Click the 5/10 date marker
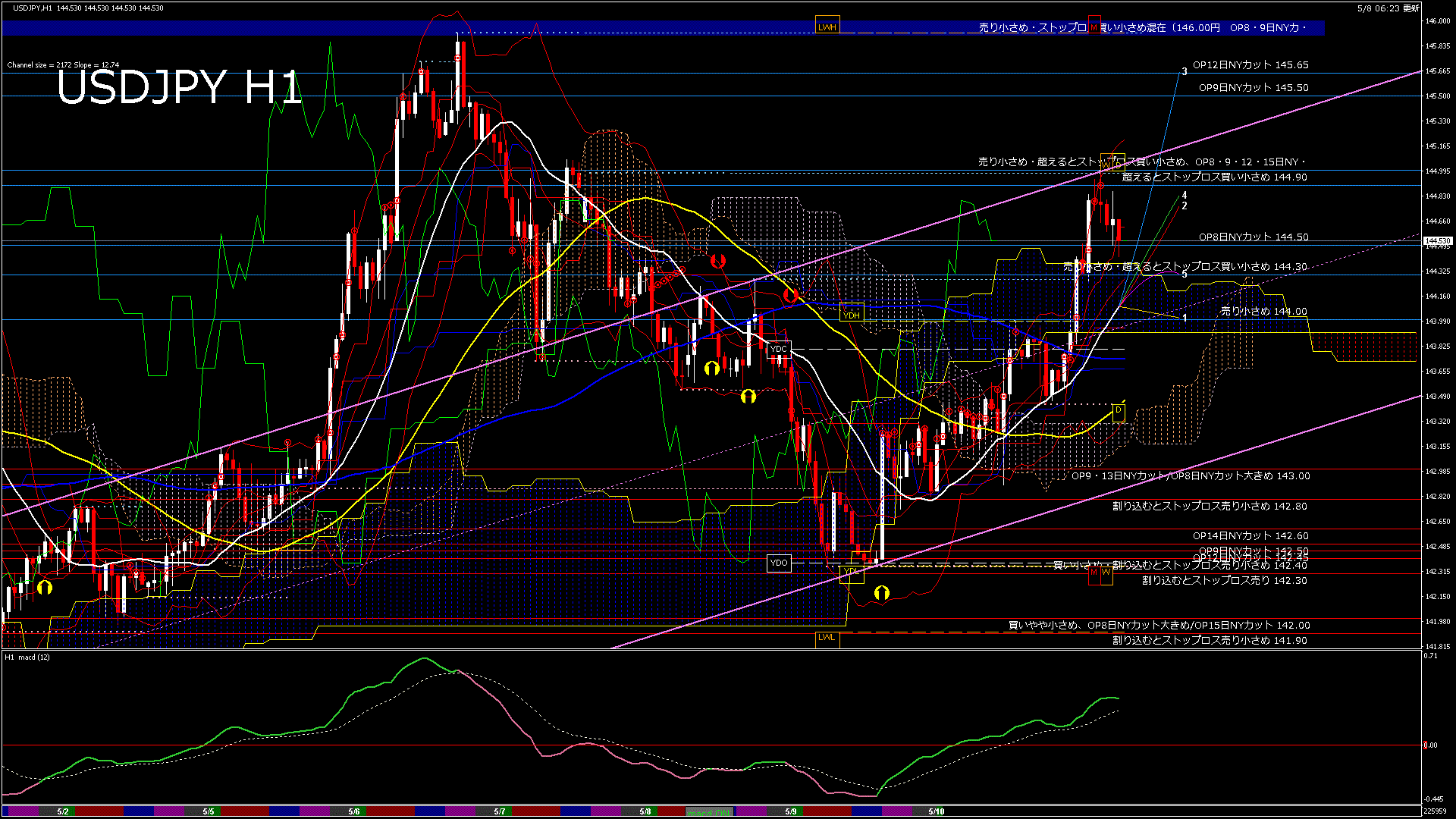 (936, 811)
